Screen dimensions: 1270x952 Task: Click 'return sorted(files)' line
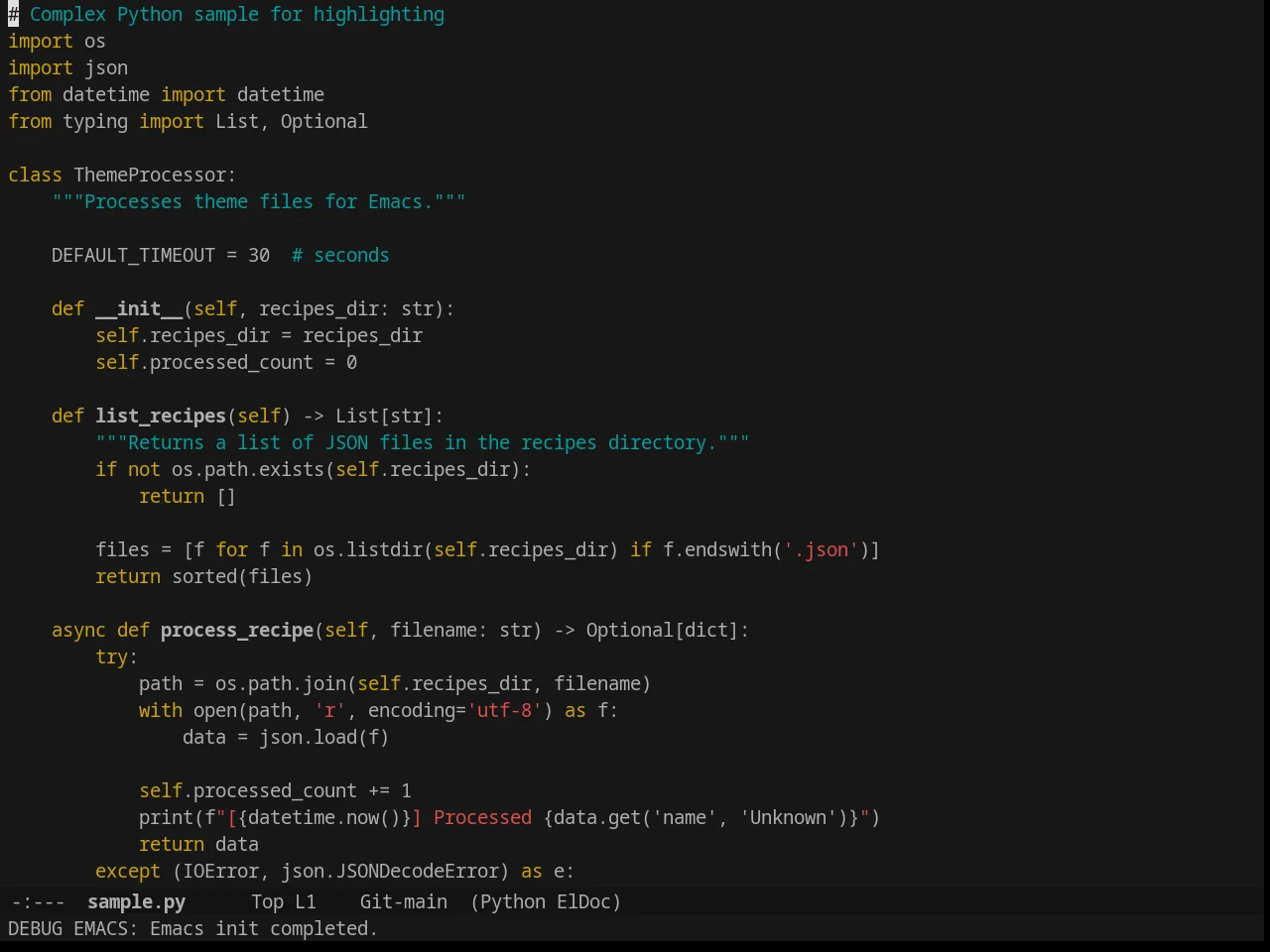203,576
